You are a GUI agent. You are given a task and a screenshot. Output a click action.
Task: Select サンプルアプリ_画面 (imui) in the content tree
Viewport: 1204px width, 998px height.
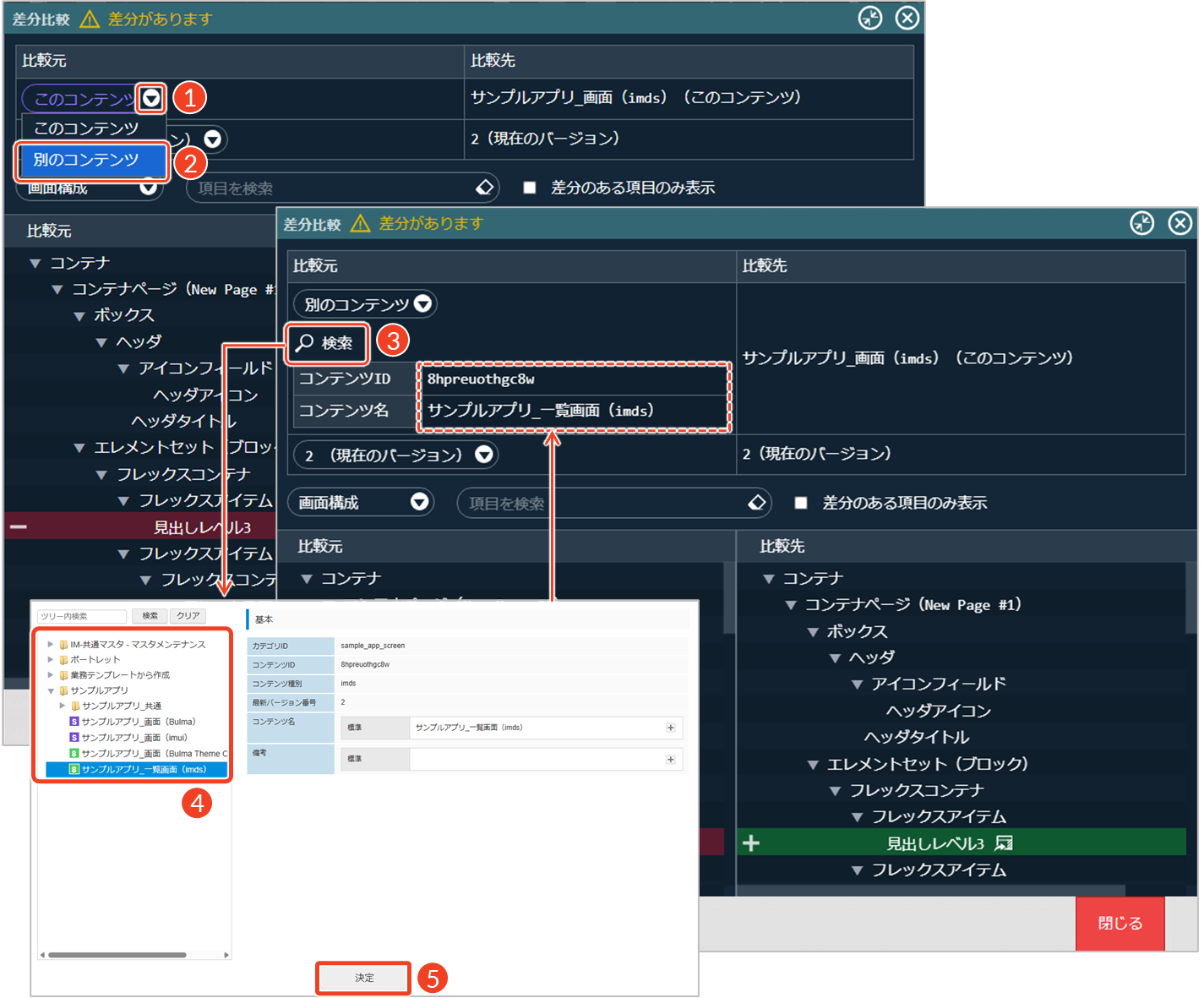click(x=133, y=738)
